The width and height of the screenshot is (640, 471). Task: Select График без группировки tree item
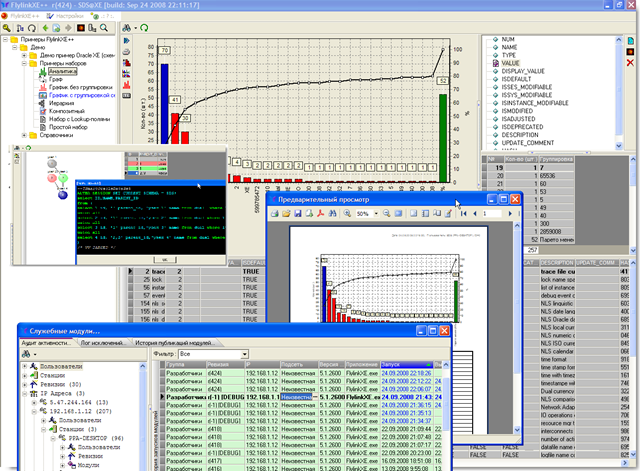pos(80,87)
